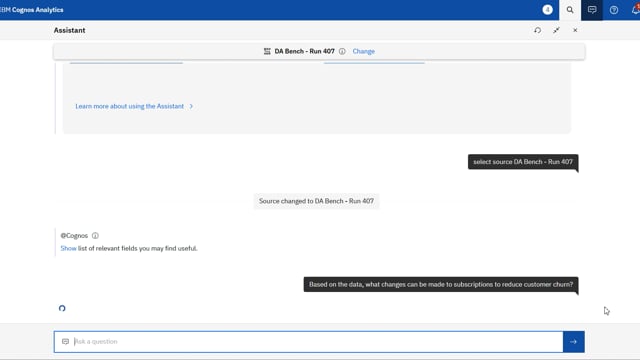Click info icon next to DA Bench - Run 407
Viewport: 640px width, 360px height.
342,51
